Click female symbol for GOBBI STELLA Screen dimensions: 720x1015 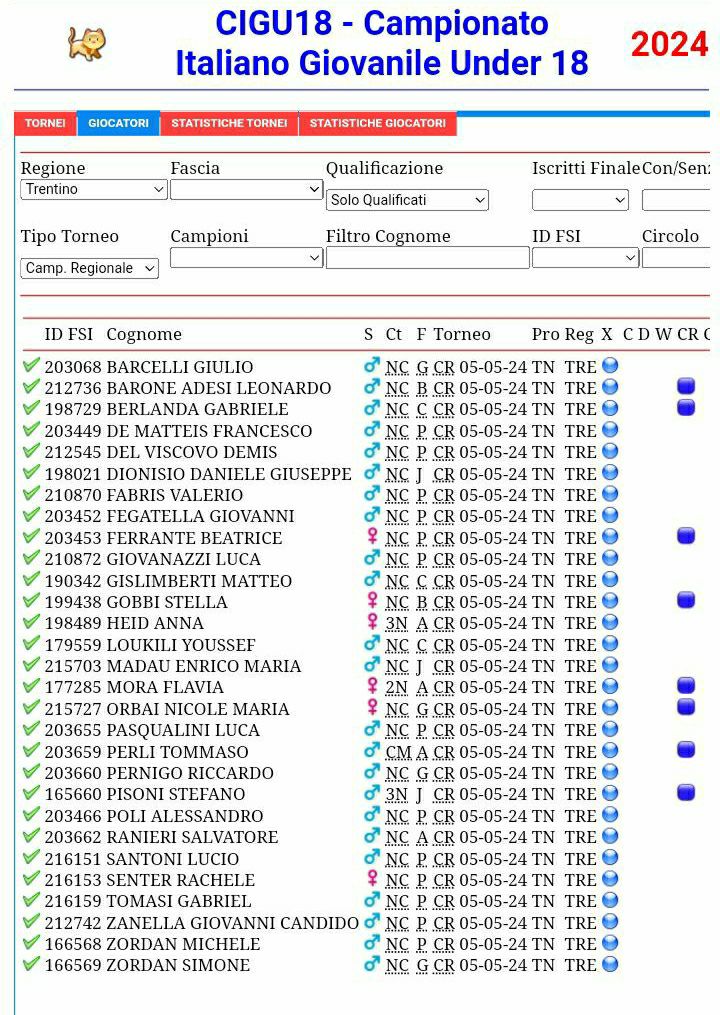point(372,601)
